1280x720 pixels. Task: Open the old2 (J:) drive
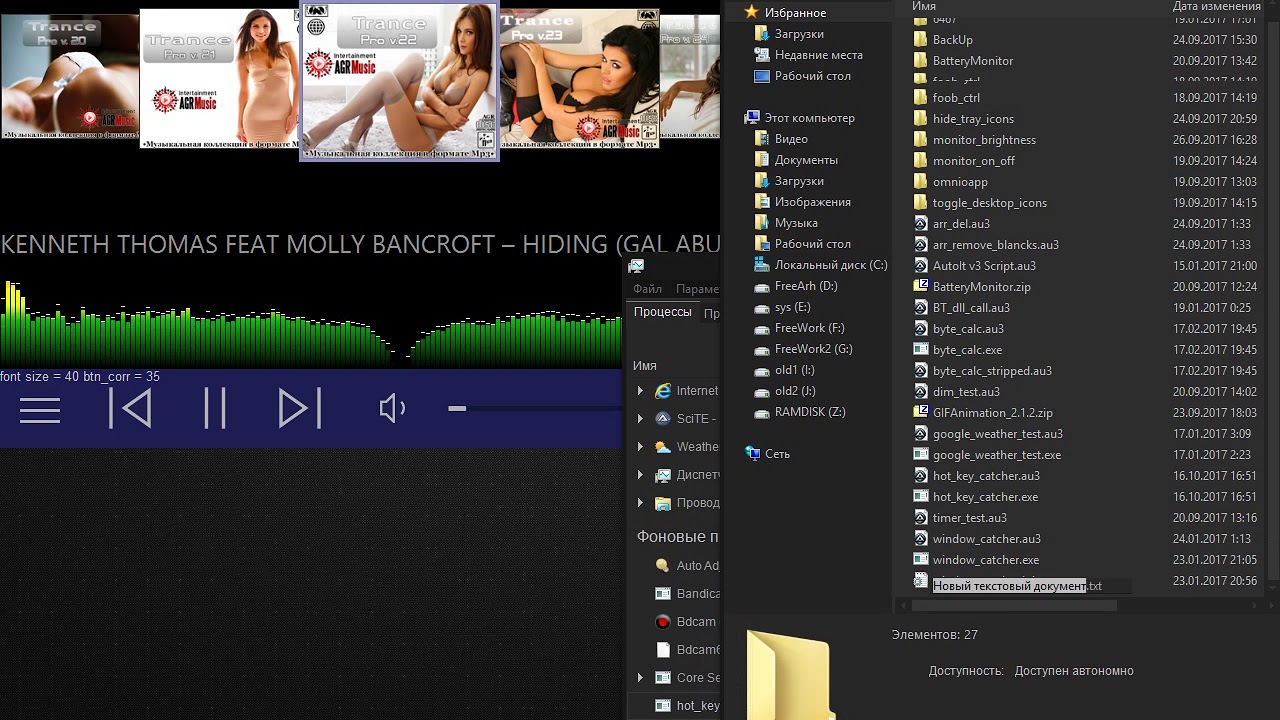785,391
